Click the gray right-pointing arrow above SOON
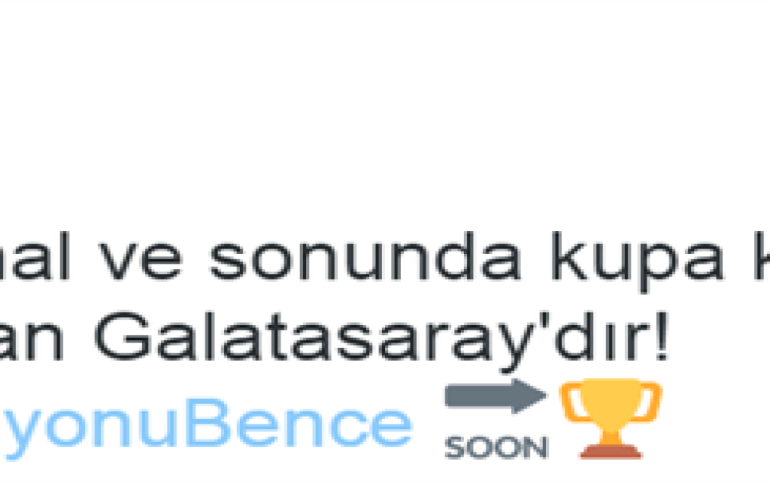 (496, 396)
